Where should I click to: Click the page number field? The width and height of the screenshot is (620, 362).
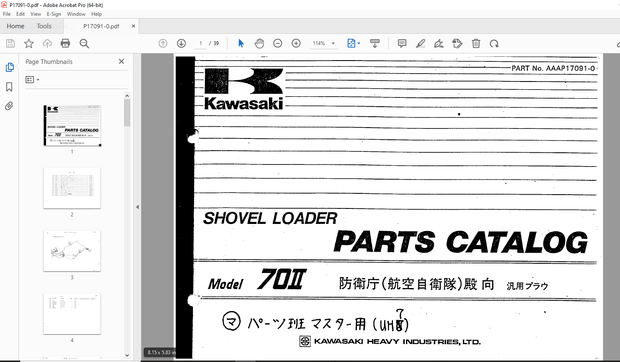pyautogui.click(x=200, y=43)
